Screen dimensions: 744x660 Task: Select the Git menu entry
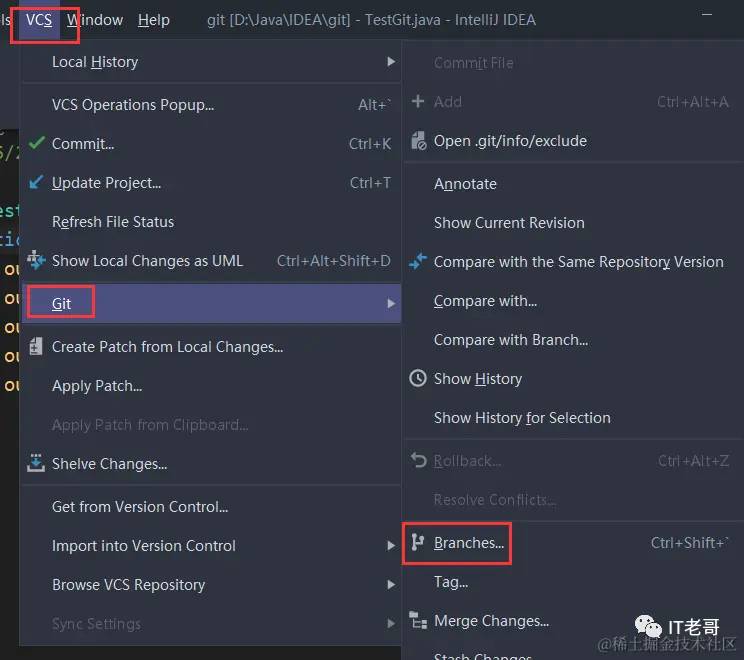212,303
